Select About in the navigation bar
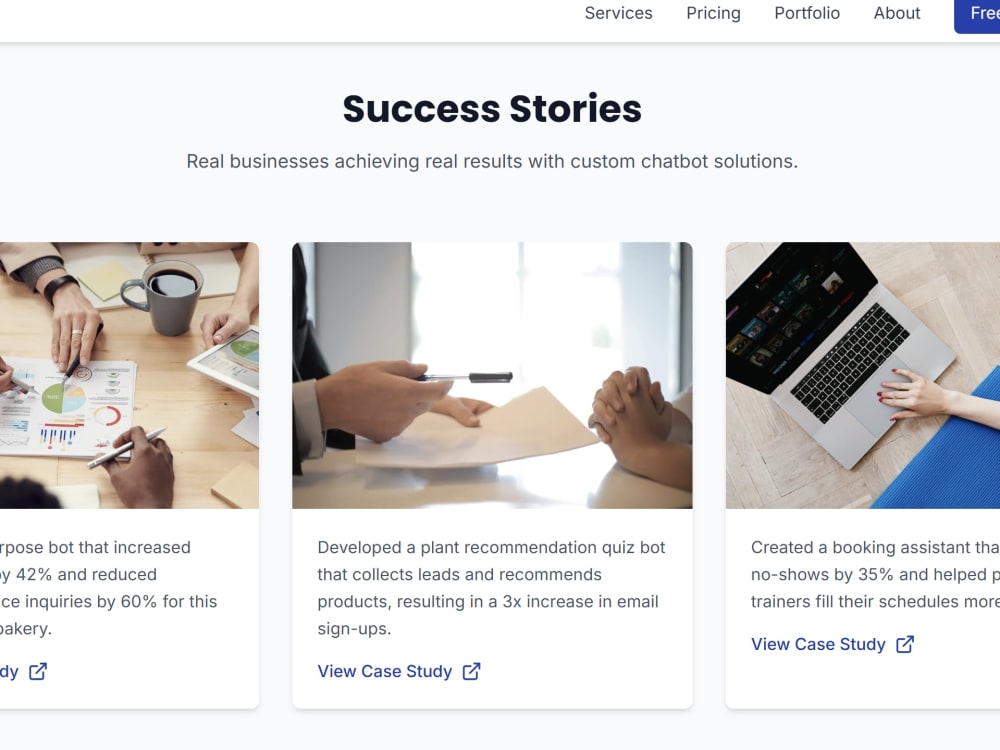 [x=897, y=13]
